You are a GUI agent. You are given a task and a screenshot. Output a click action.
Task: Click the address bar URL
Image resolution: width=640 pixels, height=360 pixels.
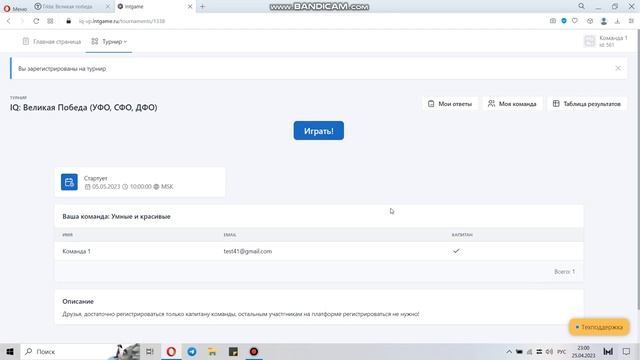122,21
